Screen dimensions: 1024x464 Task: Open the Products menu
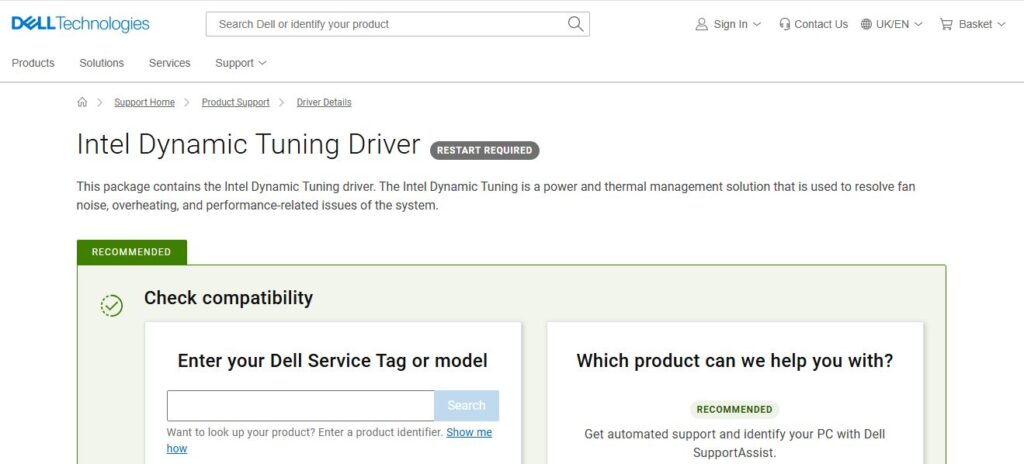point(33,63)
